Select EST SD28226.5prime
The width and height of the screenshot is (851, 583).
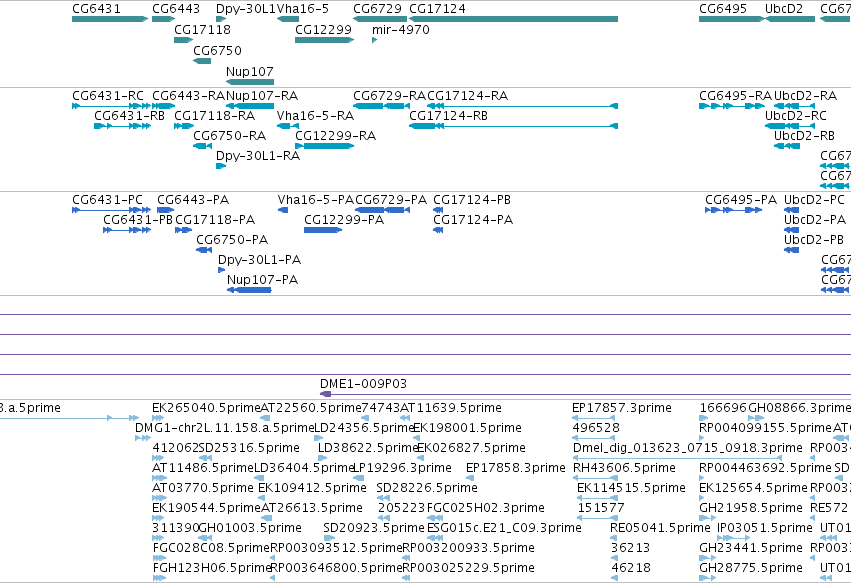click(x=384, y=498)
